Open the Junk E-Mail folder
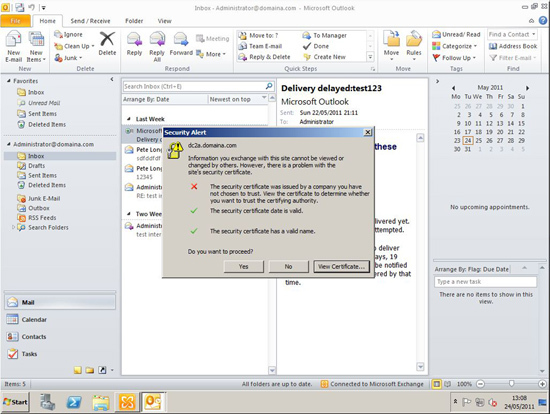550x414 pixels. [x=43, y=198]
